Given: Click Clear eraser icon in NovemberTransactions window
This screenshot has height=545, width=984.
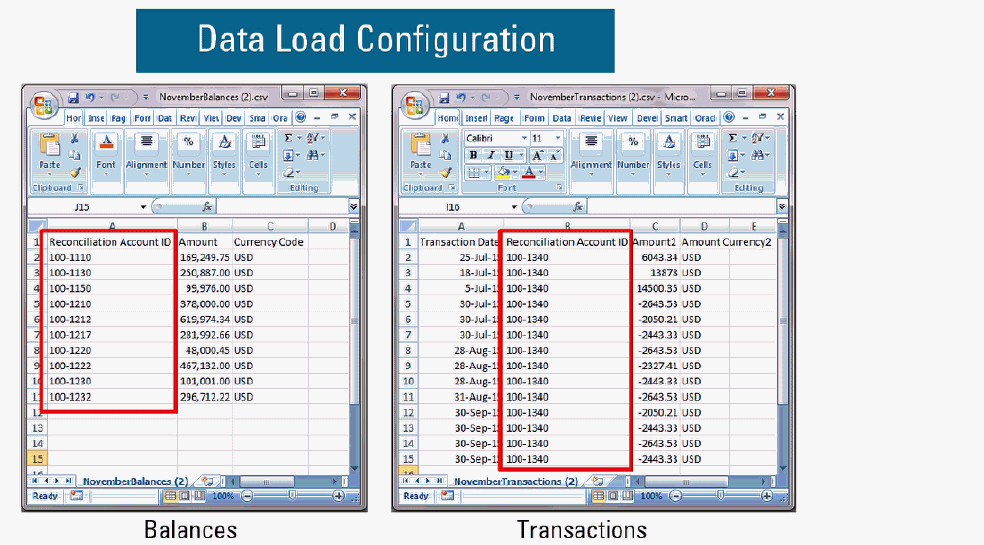Looking at the screenshot, I should point(733,172).
